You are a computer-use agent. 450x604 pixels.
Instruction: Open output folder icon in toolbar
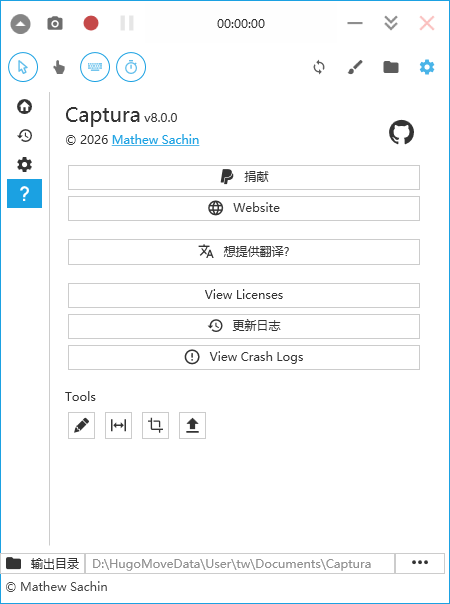pos(391,67)
